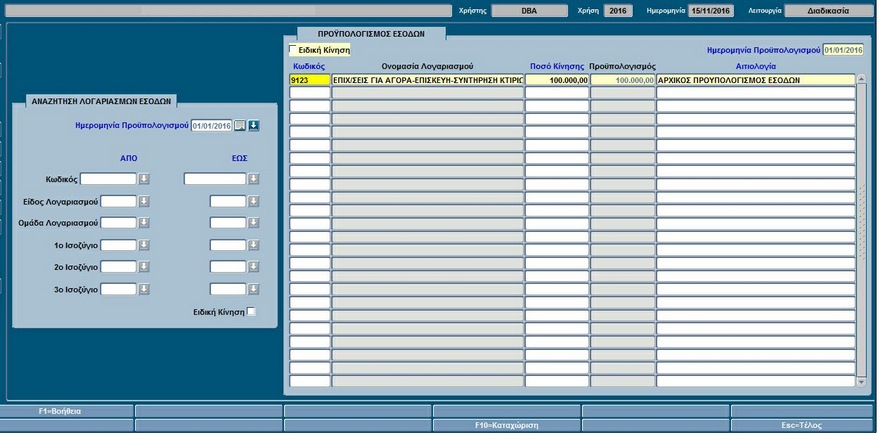Screen dimensions: 883x433
Task: Click the Ποσό Κίνησης column header
Action: pyautogui.click(x=557, y=66)
